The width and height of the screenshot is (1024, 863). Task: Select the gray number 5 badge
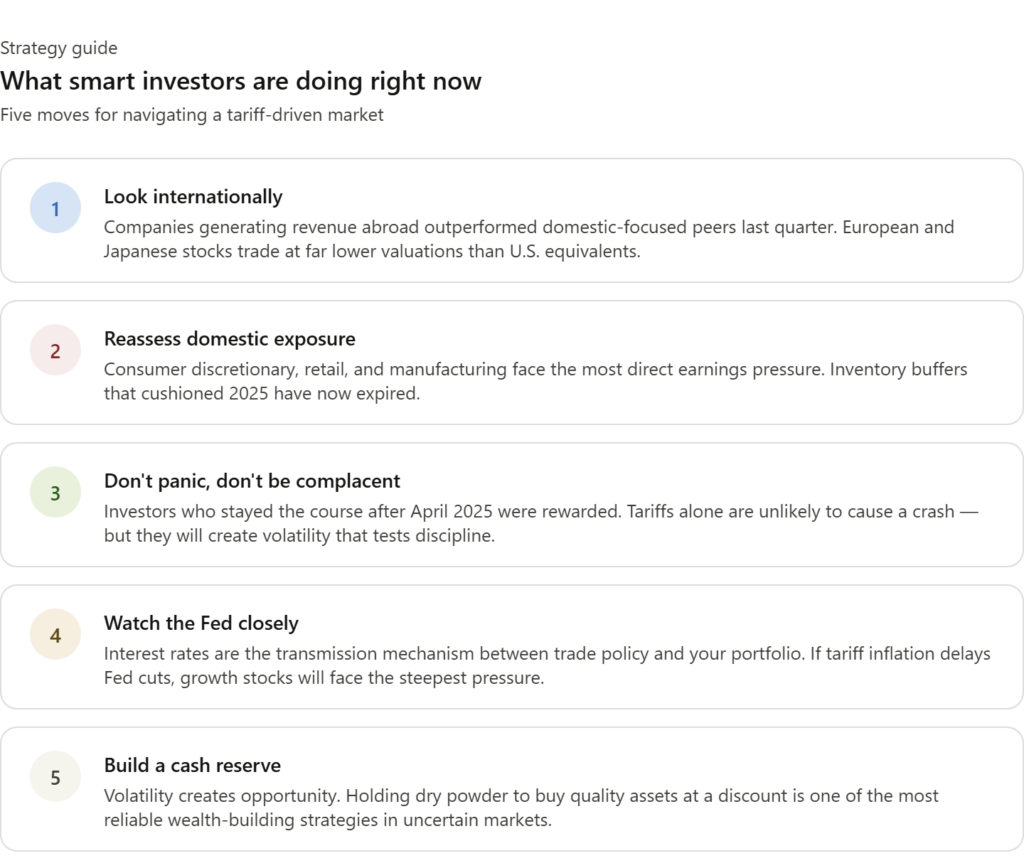[55, 777]
